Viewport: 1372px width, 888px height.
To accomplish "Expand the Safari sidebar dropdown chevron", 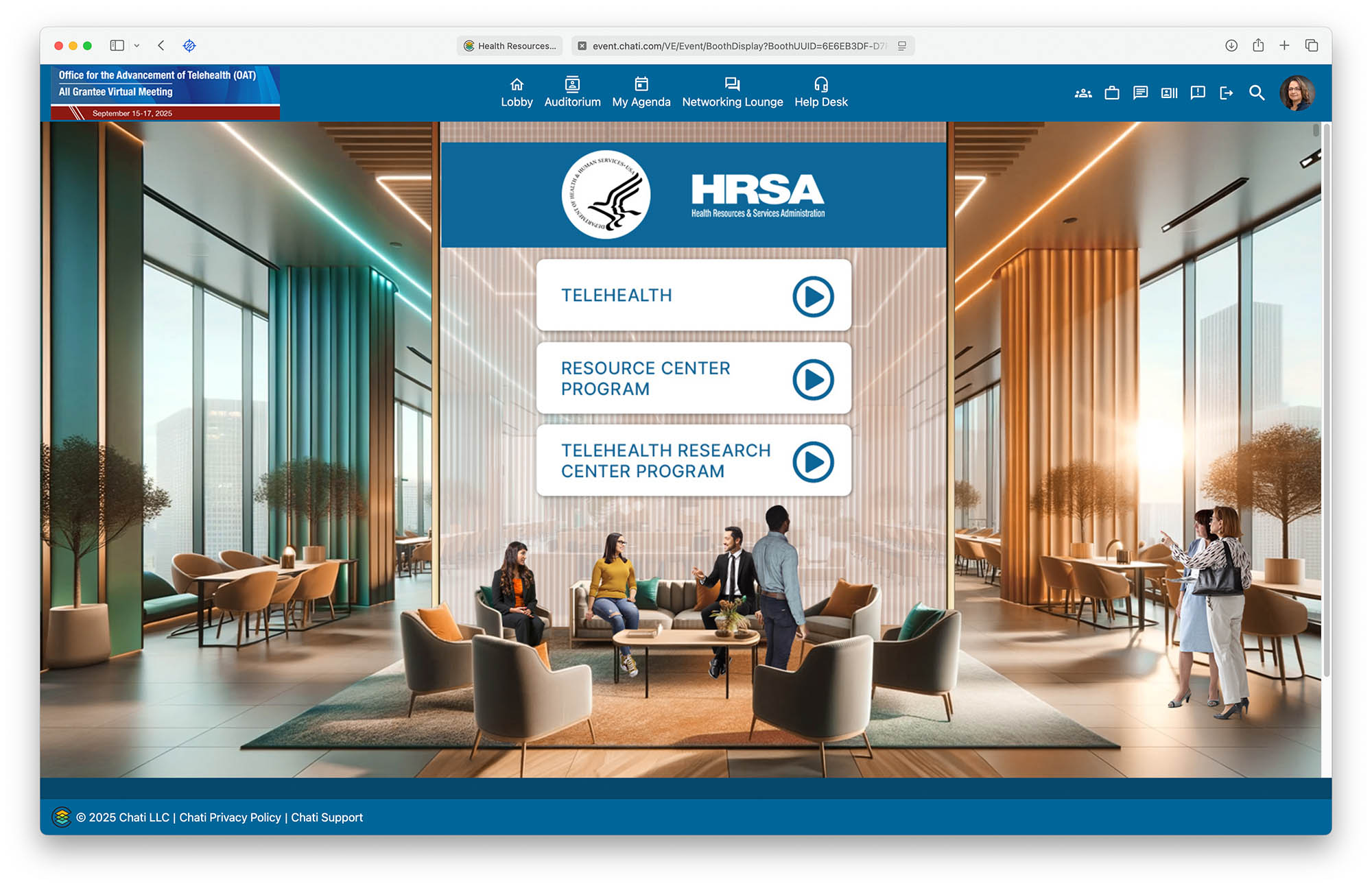I will click(x=137, y=46).
